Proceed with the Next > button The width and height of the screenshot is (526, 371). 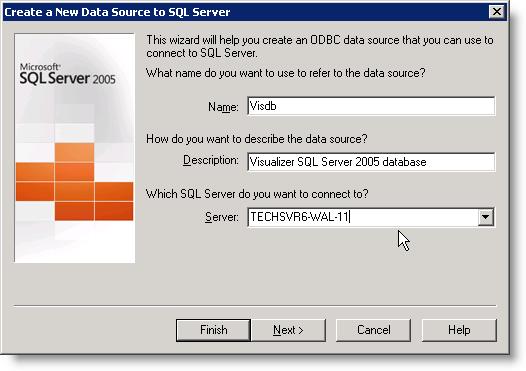click(288, 330)
